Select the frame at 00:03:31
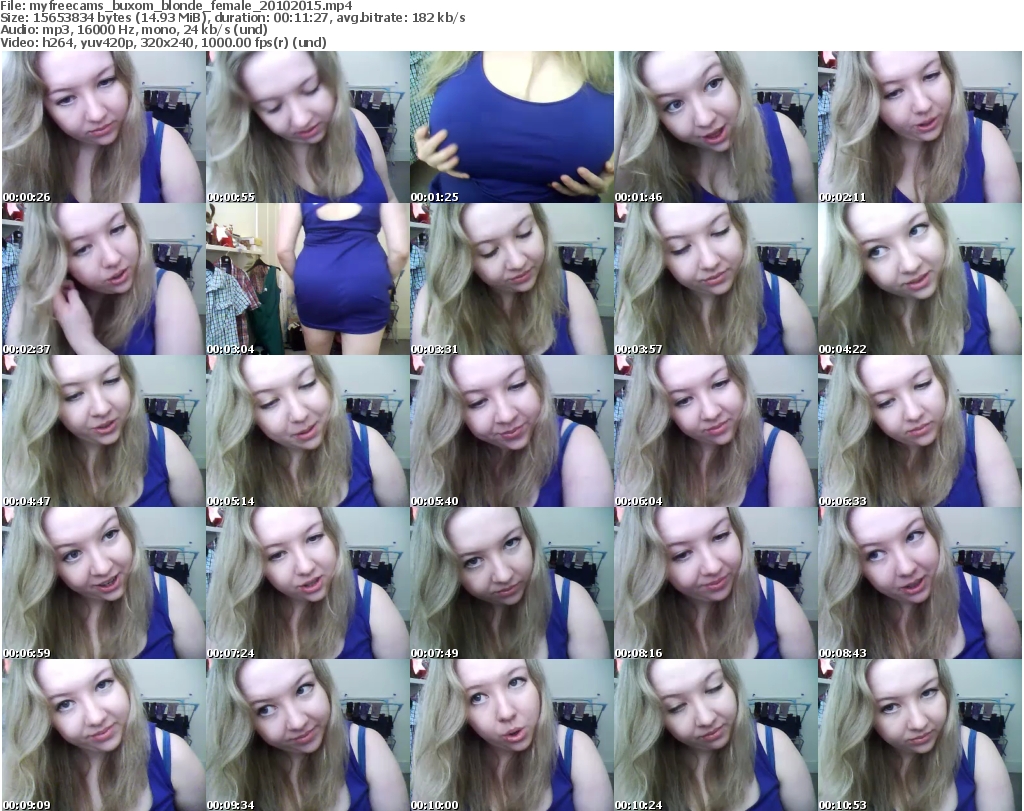The height and width of the screenshot is (811, 1024). coord(512,279)
